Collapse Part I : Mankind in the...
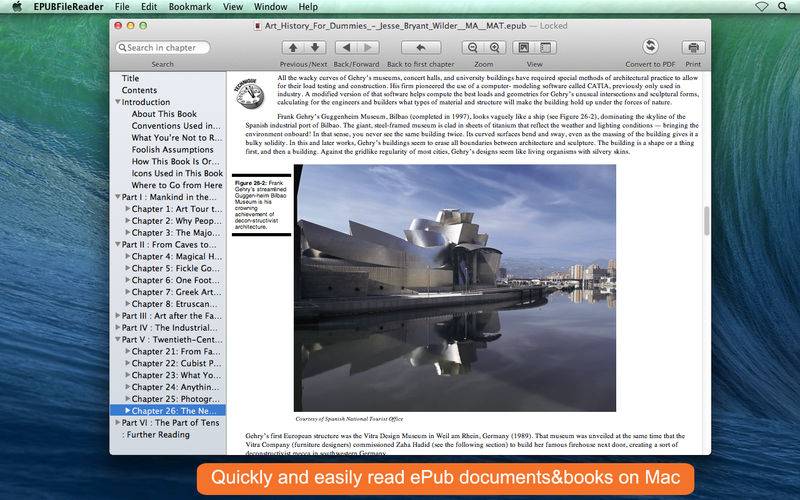Viewport: 800px width, 500px height. tap(117, 197)
